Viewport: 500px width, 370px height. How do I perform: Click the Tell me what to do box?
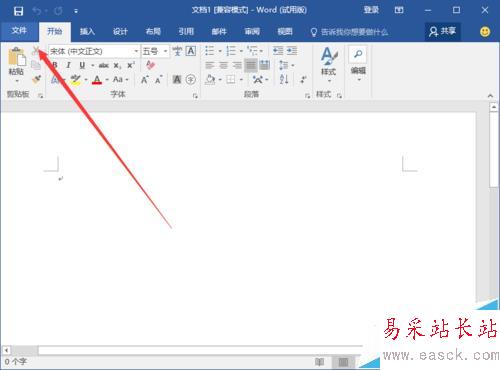[x=349, y=32]
